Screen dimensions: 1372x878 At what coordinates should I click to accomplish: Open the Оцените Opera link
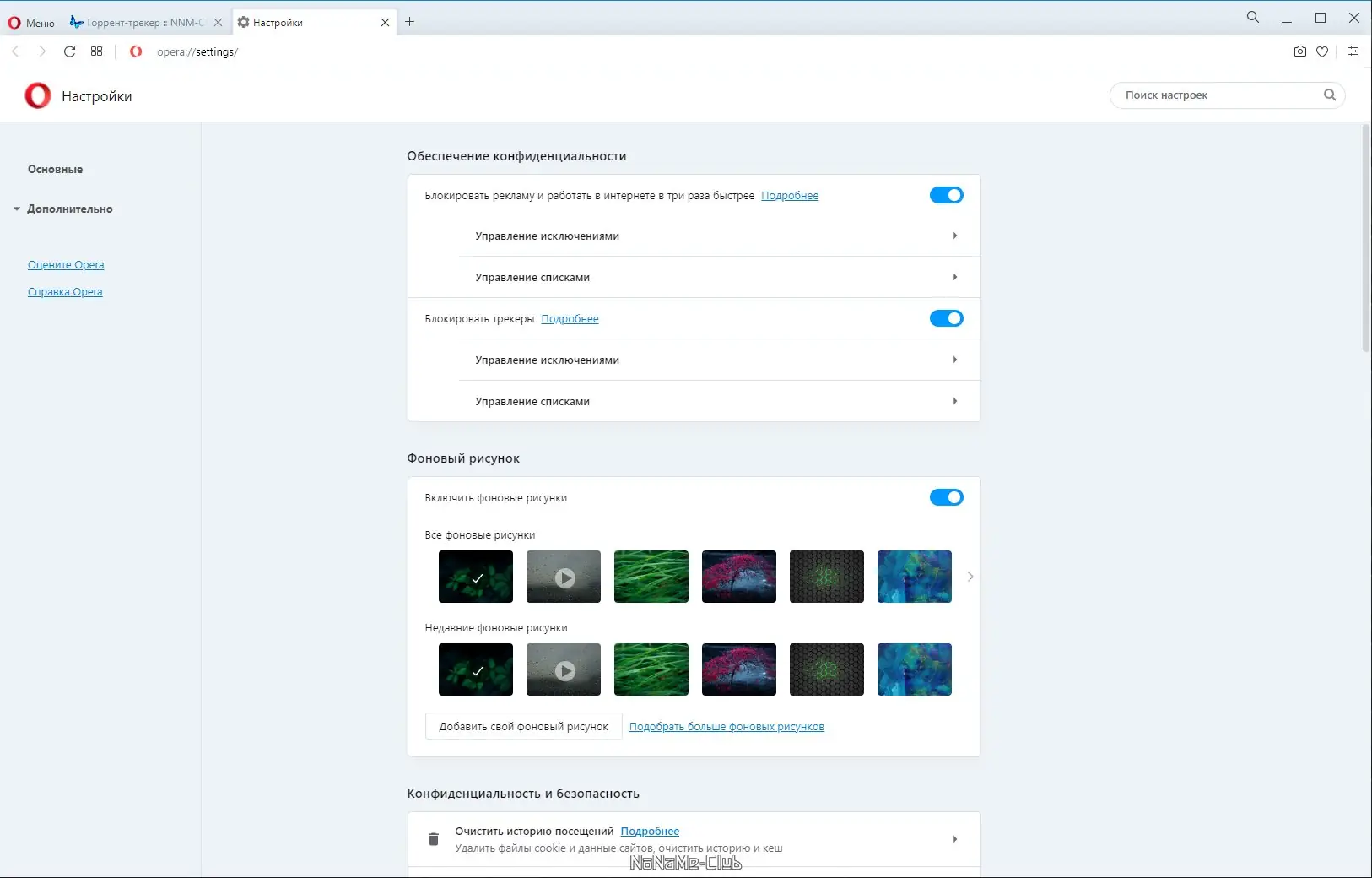66,265
